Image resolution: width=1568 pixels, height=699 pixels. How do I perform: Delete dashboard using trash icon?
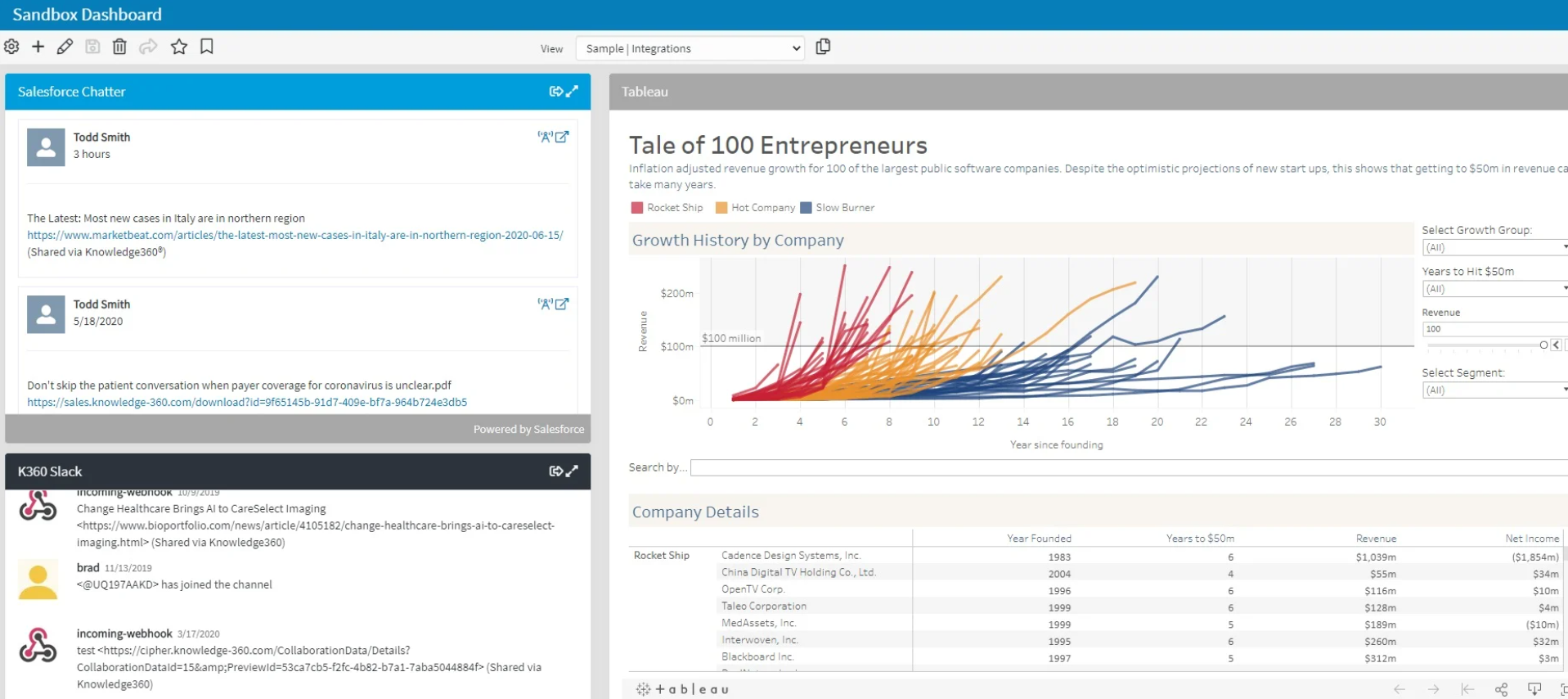(x=119, y=47)
